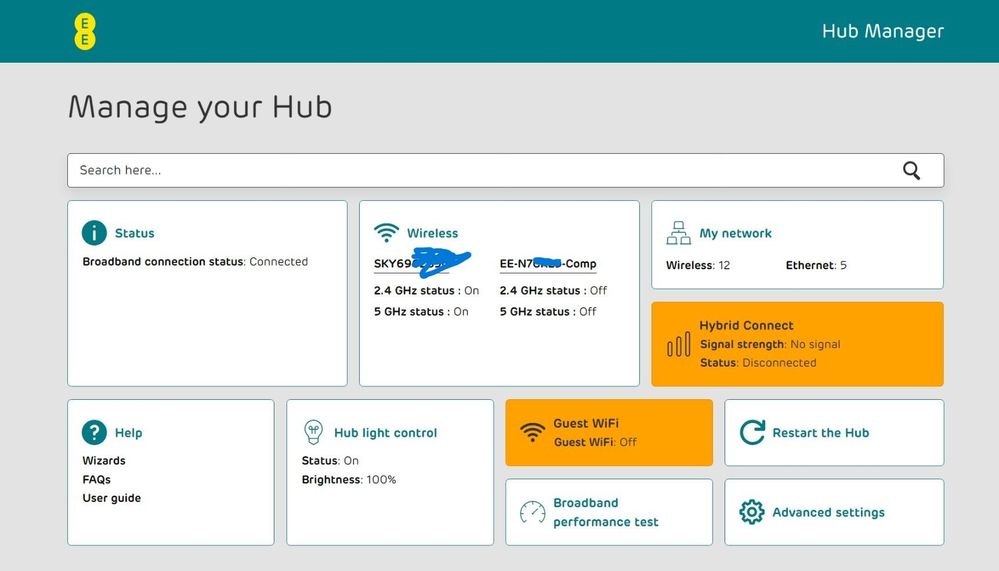999x571 pixels.
Task: Click the search magnifier icon
Action: [x=911, y=170]
